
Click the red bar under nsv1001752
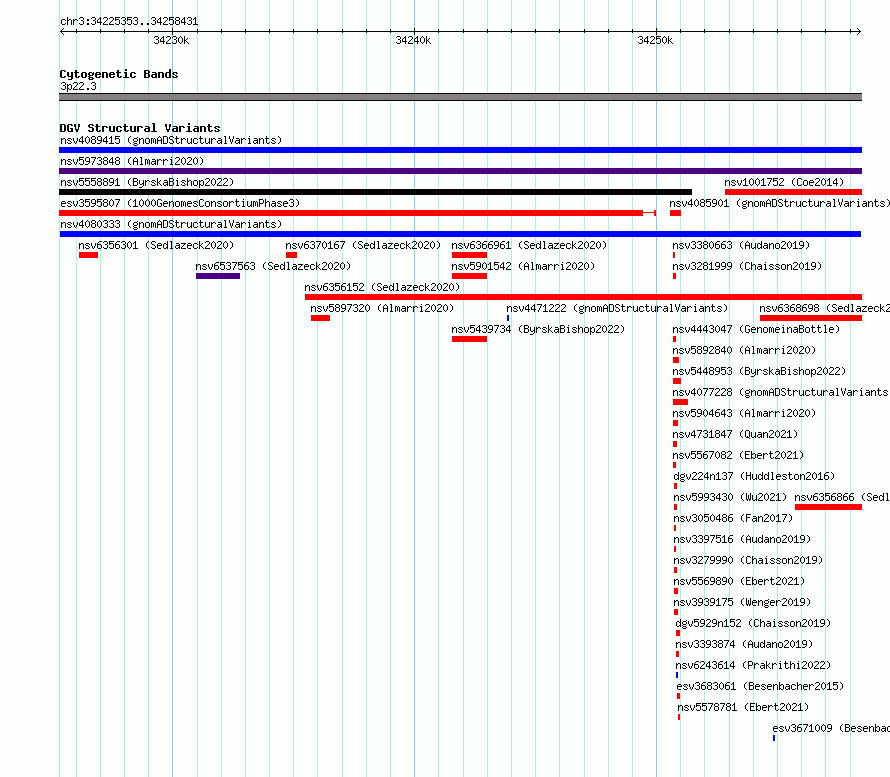point(794,192)
